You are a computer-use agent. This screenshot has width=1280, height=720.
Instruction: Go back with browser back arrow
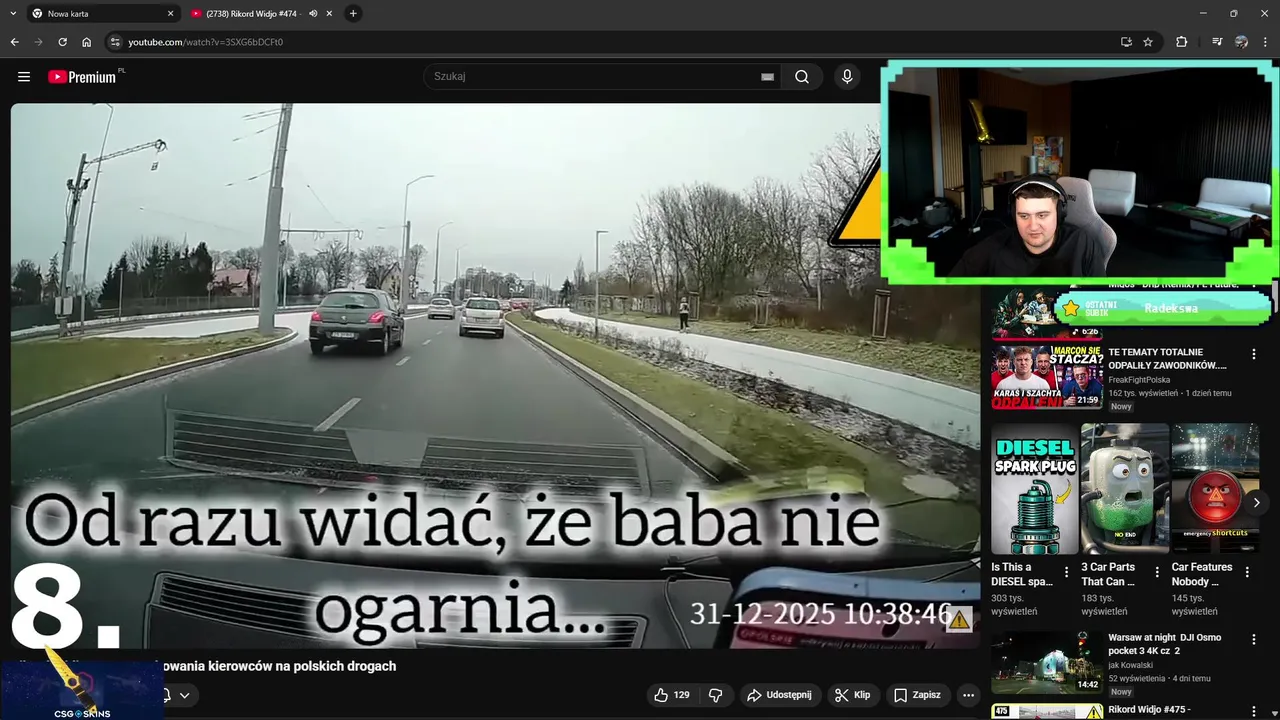click(x=14, y=42)
